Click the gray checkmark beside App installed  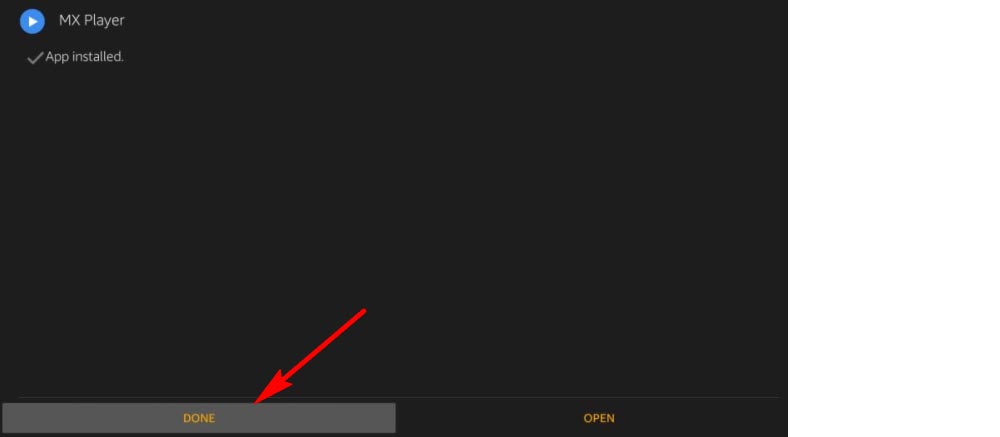click(x=34, y=58)
